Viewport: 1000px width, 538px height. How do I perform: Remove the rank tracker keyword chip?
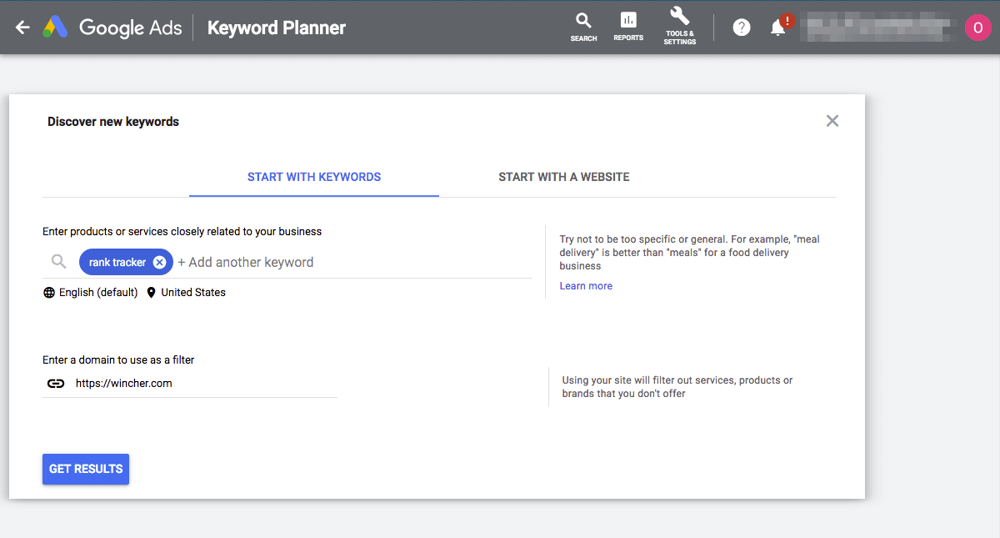(x=159, y=262)
